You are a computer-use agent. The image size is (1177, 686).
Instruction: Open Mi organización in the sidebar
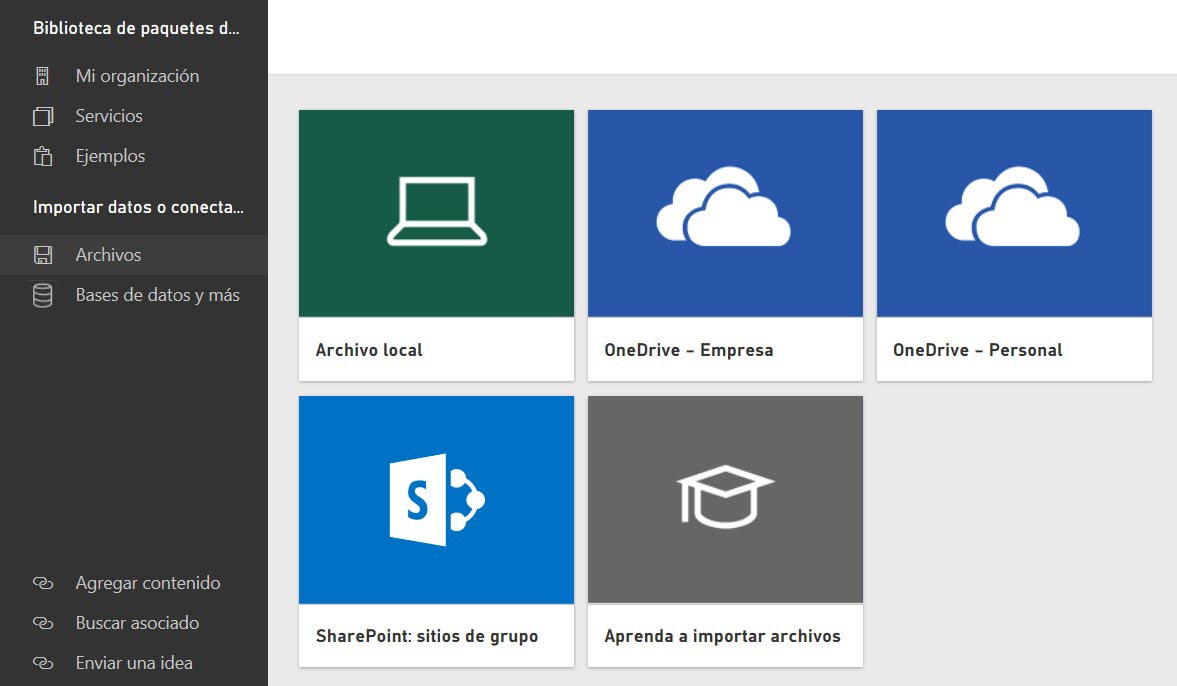pyautogui.click(x=137, y=76)
